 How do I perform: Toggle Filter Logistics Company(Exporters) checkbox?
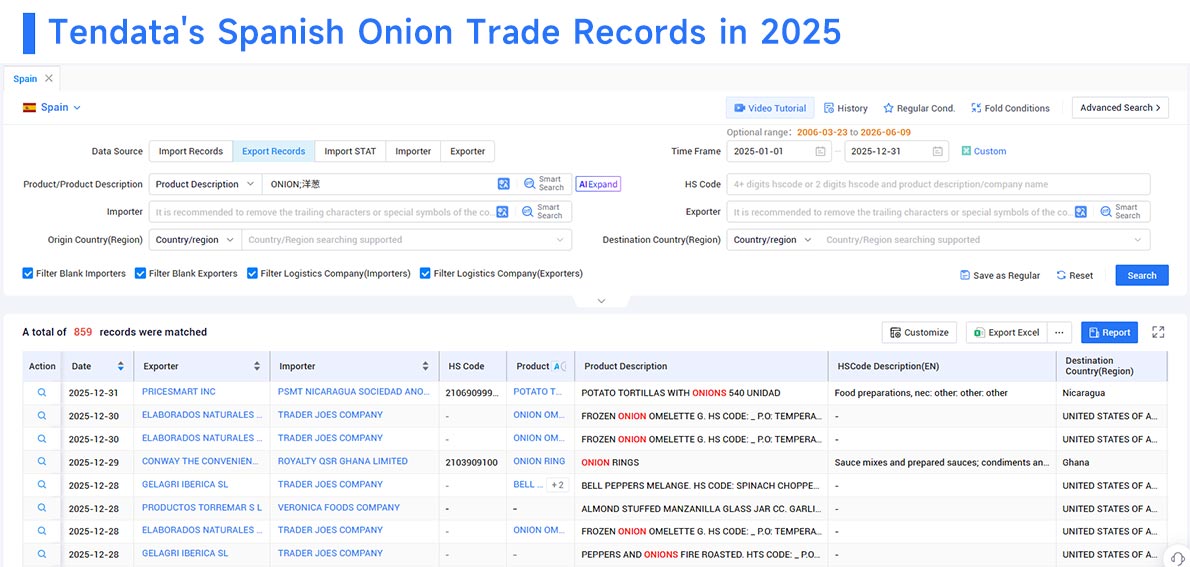[425, 273]
